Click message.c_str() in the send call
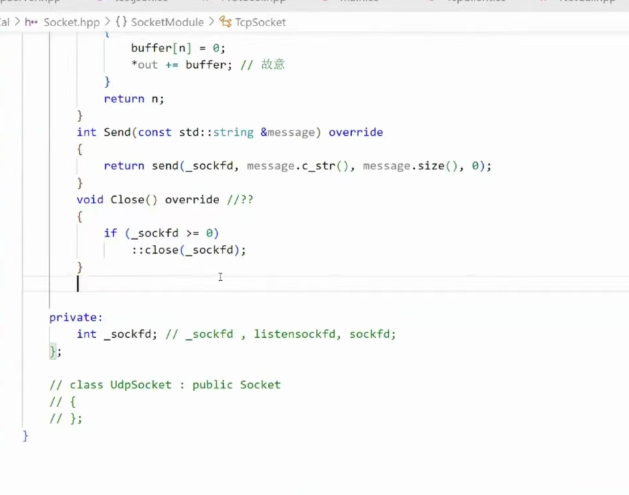629x495 pixels. click(297, 166)
